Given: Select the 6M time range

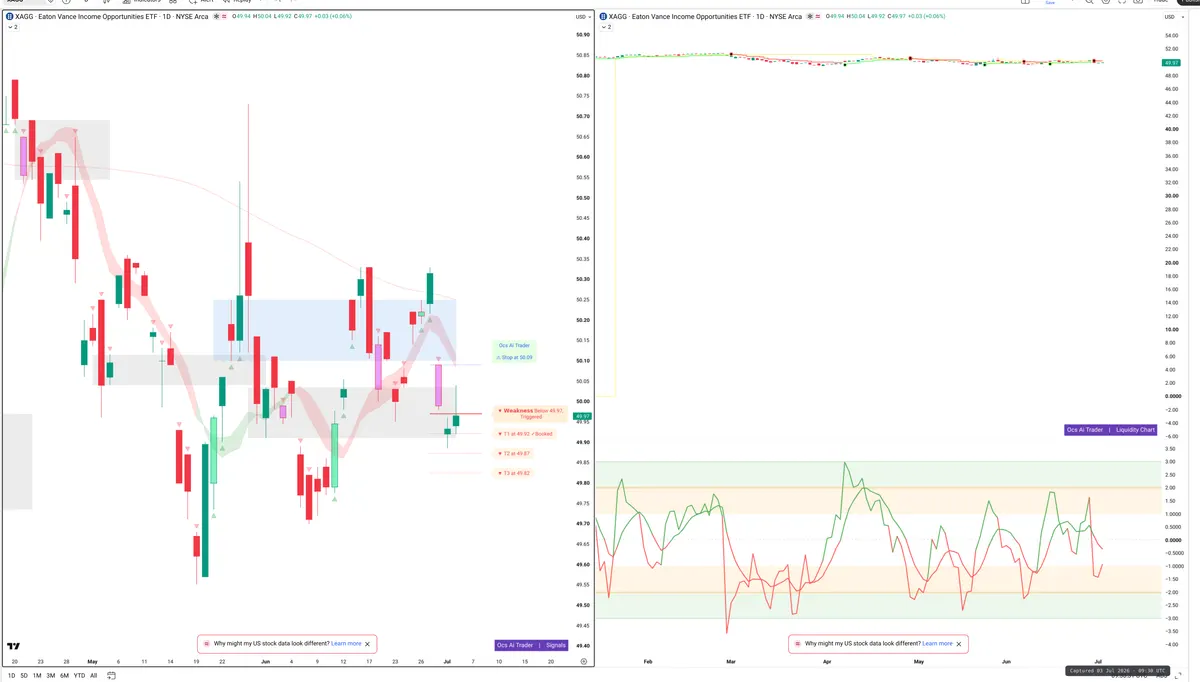Looking at the screenshot, I should pos(65,676).
